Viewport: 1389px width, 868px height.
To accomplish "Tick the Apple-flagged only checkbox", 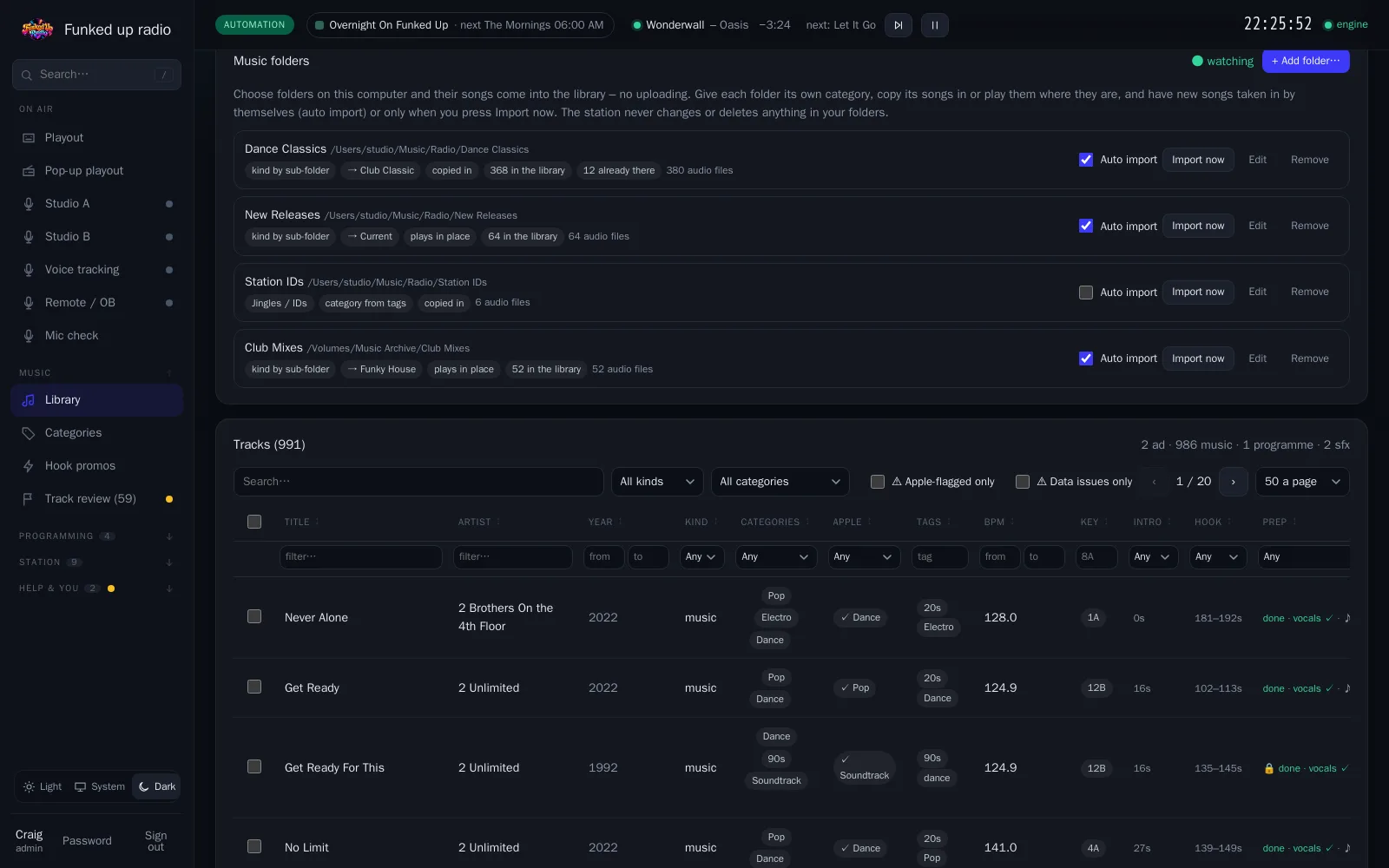I will (878, 482).
